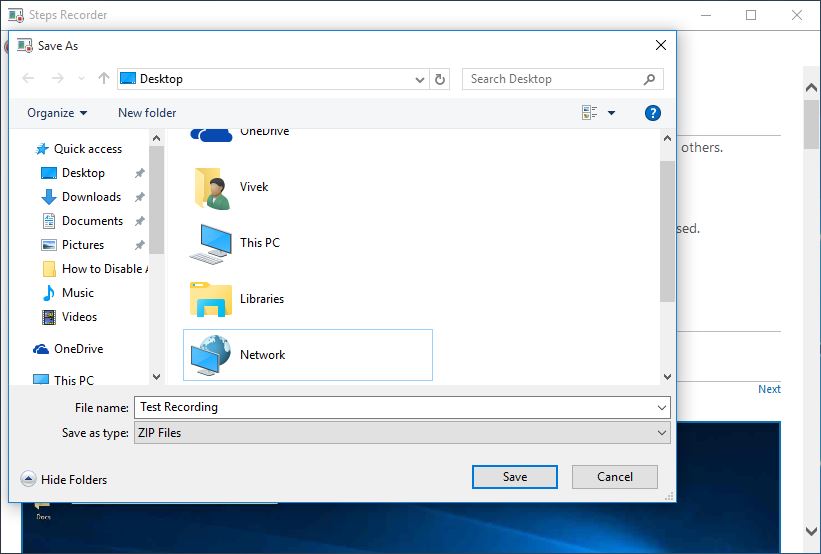Click Next link in Steps Recorder
This screenshot has width=821, height=554.
pyautogui.click(x=769, y=389)
